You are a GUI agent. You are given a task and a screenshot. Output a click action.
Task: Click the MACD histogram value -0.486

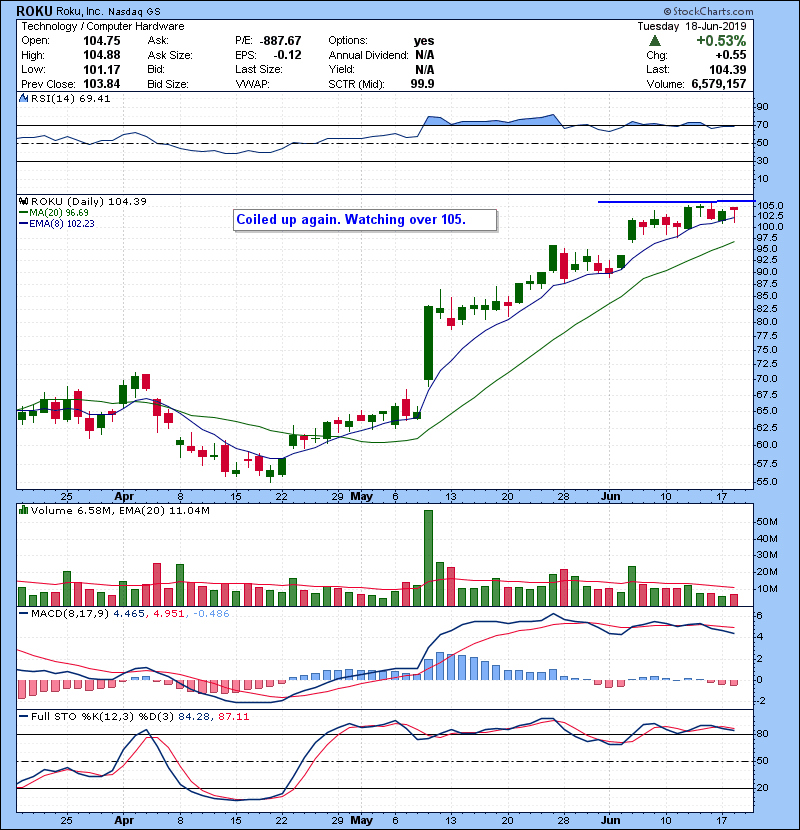pos(211,614)
